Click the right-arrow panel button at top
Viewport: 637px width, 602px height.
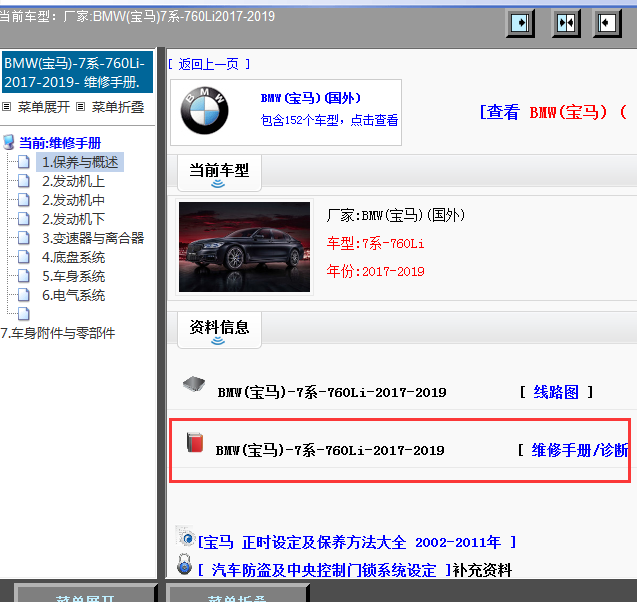tap(520, 23)
